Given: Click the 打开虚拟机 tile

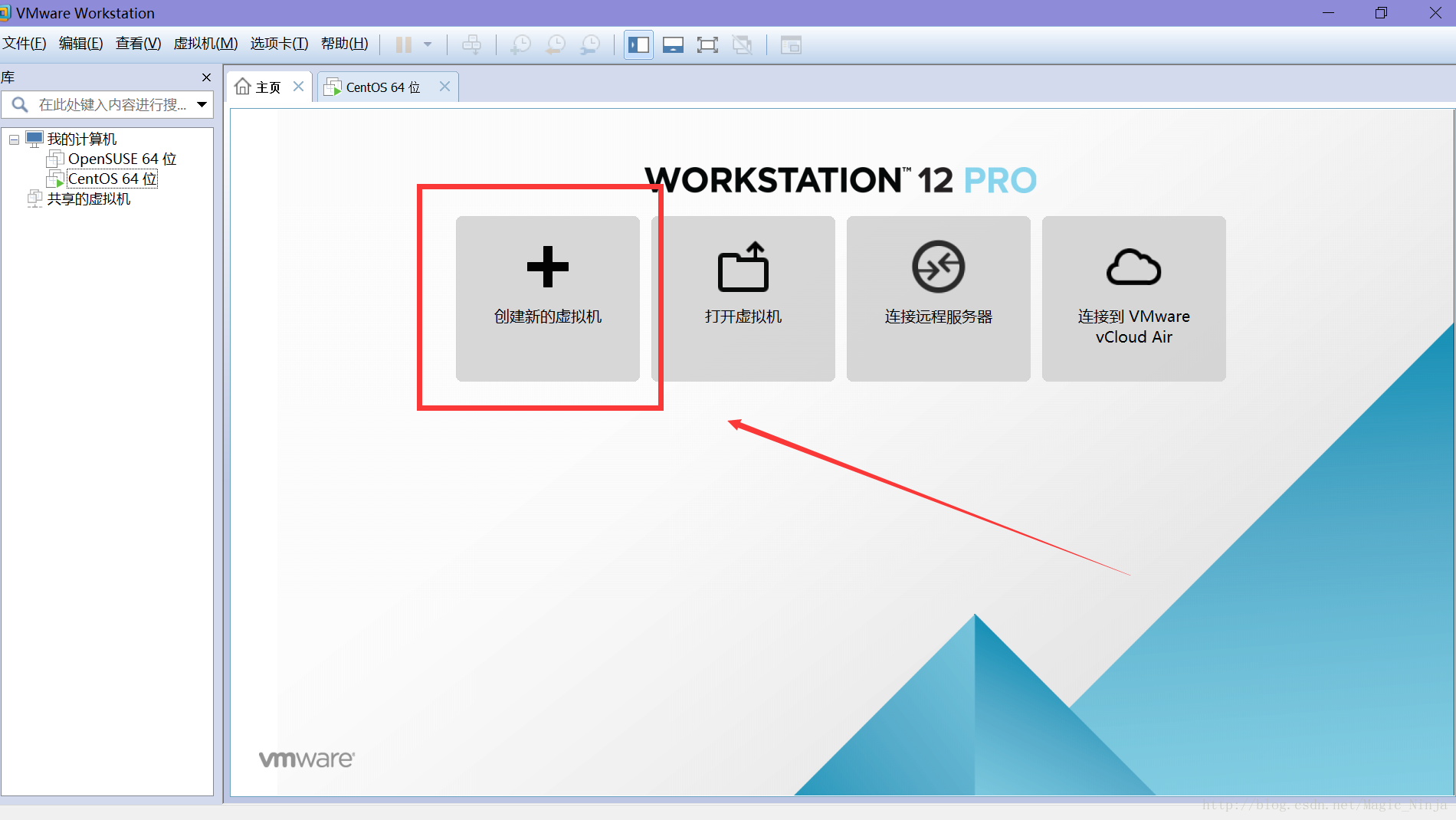Looking at the screenshot, I should click(x=743, y=299).
